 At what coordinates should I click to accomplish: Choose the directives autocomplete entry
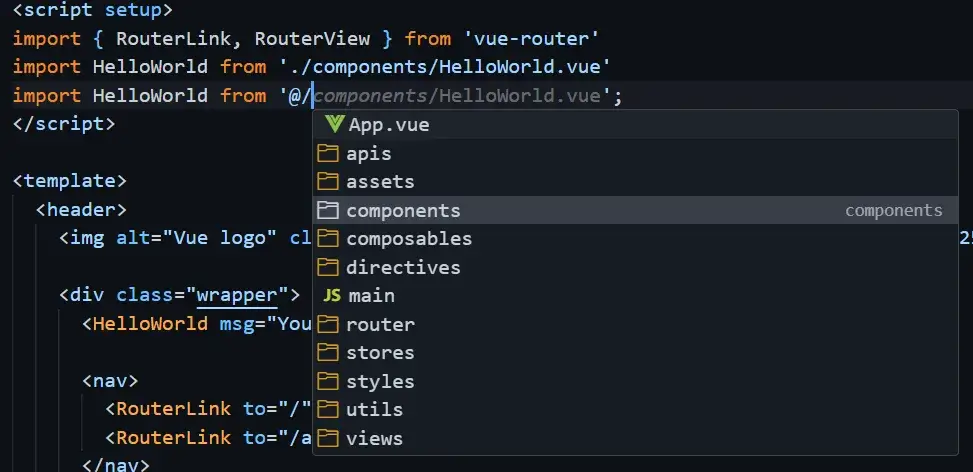pos(403,268)
